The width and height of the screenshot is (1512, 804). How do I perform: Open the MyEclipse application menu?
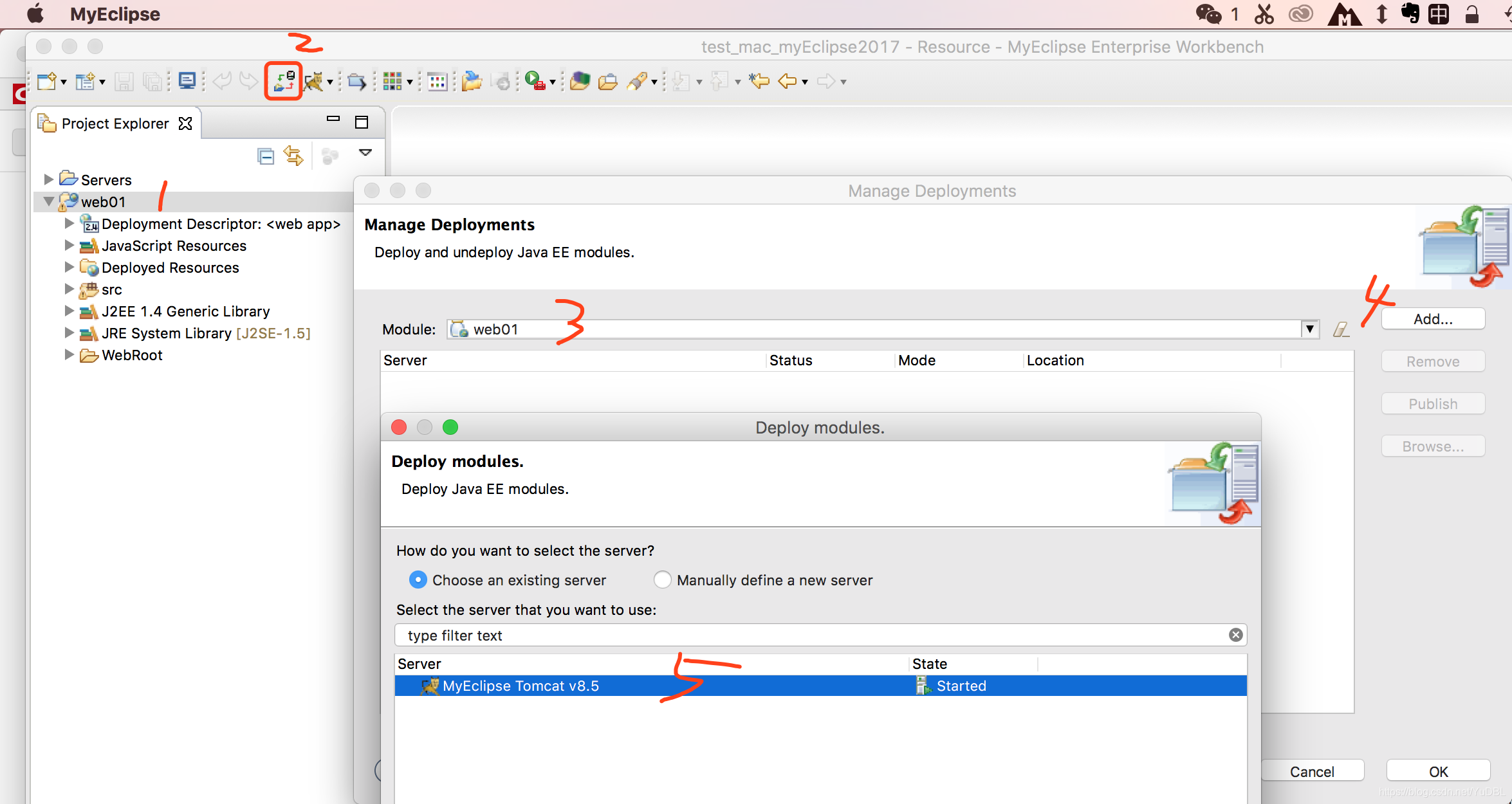(x=115, y=14)
